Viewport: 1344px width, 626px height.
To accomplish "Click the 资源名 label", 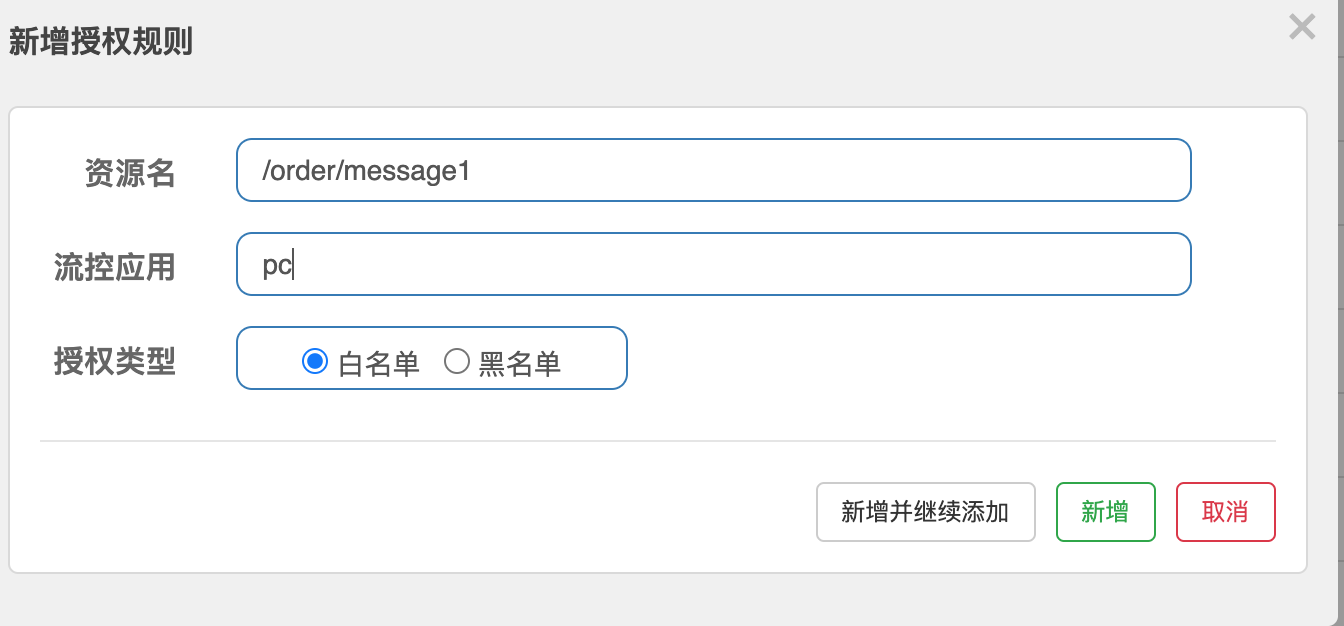I will (130, 174).
